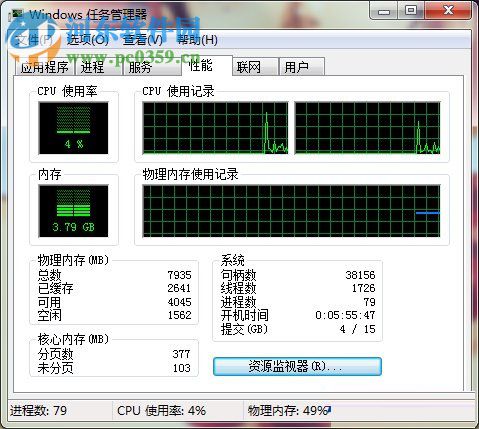Click the left CPU 使用记录 graph
Viewport: 479px width, 429px height.
pyautogui.click(x=215, y=128)
